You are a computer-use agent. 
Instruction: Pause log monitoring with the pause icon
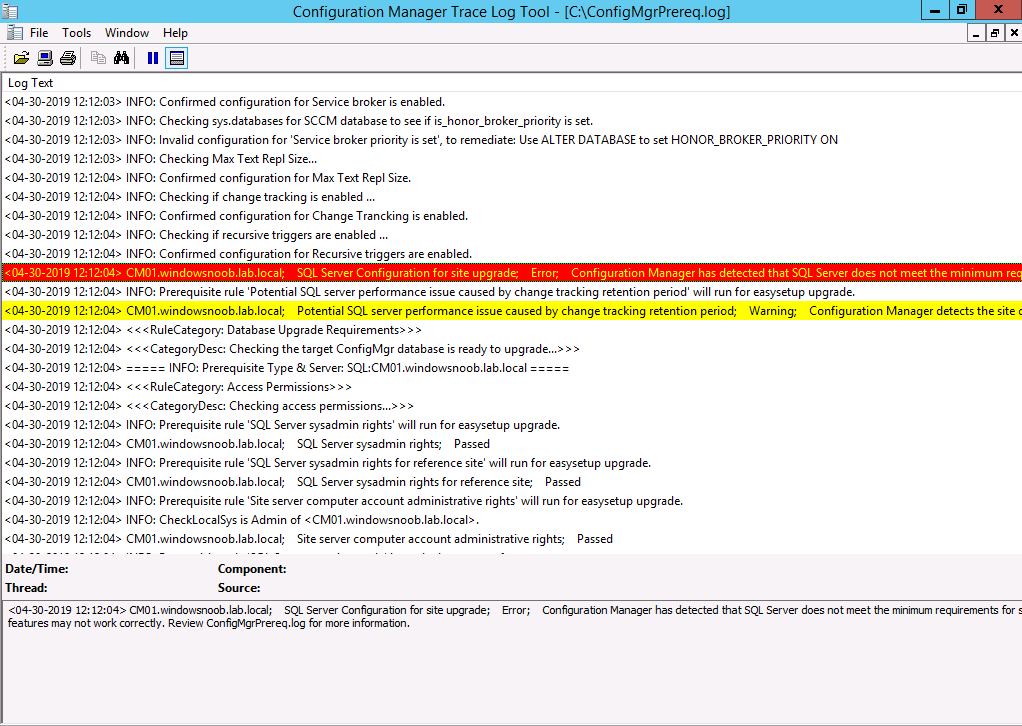pyautogui.click(x=153, y=59)
